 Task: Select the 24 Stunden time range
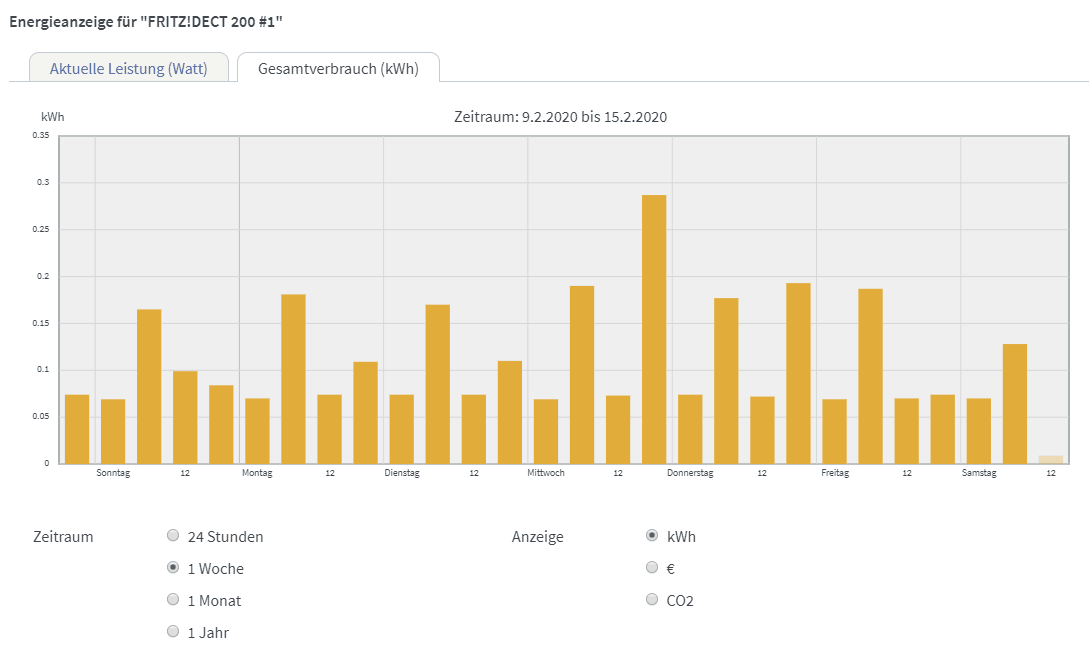point(173,536)
